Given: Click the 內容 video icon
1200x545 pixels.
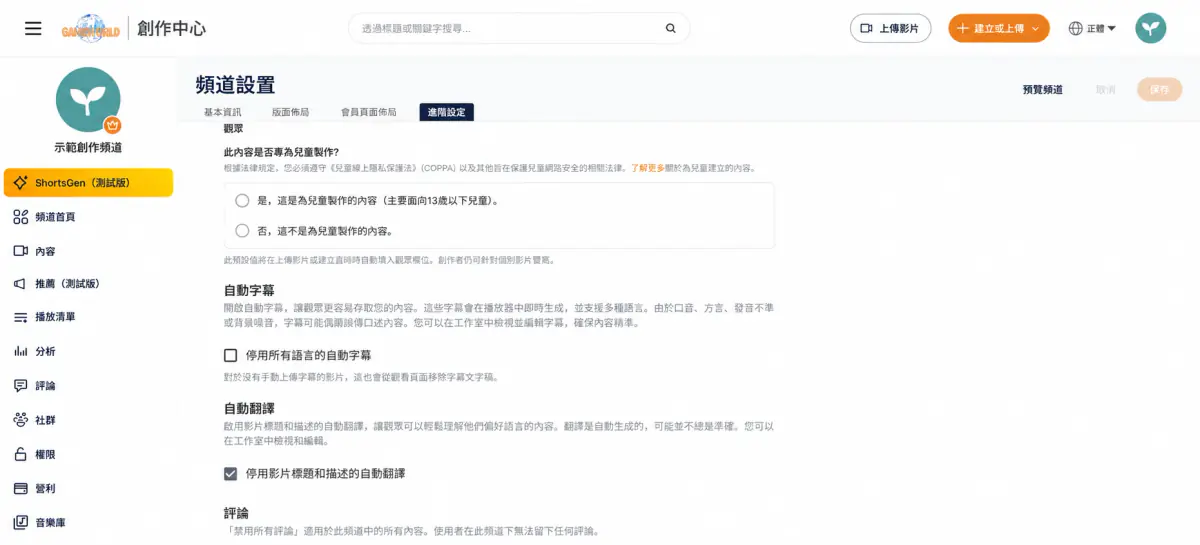Looking at the screenshot, I should tap(20, 251).
